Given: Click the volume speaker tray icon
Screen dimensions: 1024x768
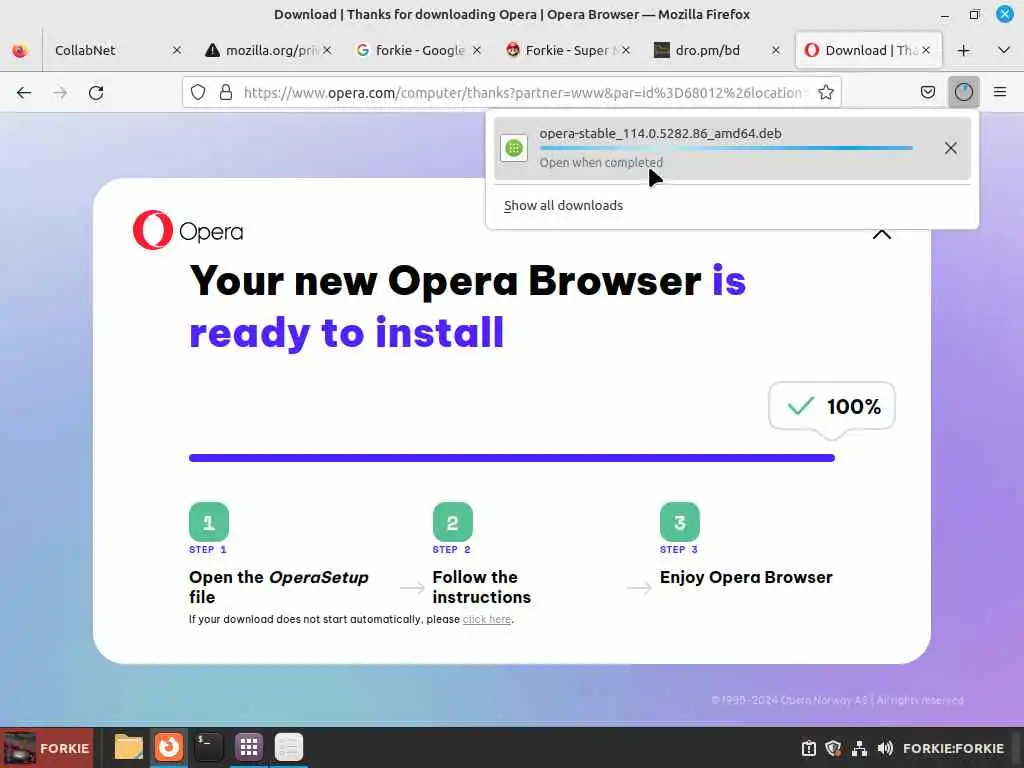Looking at the screenshot, I should (x=885, y=748).
